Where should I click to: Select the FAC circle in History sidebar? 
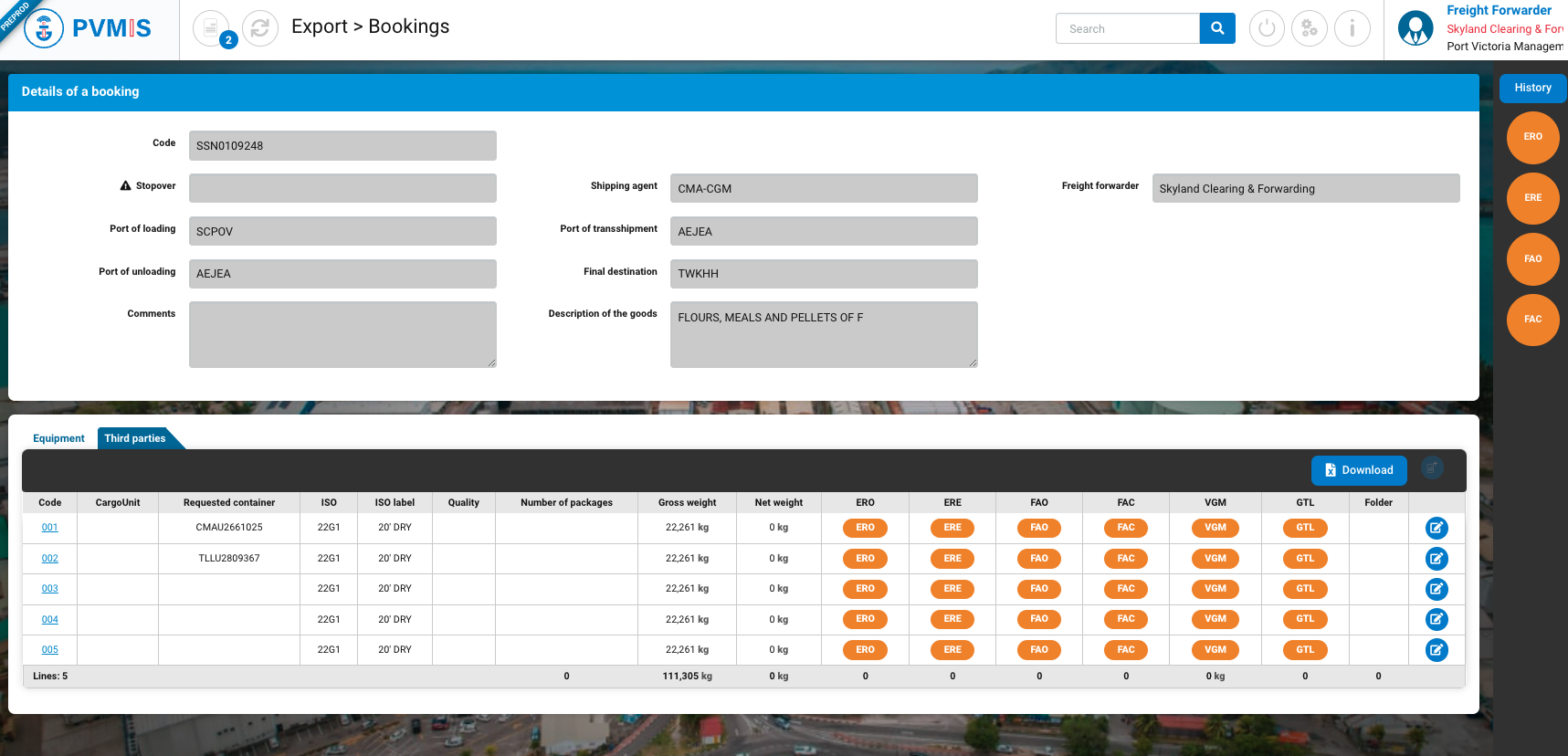pos(1531,320)
